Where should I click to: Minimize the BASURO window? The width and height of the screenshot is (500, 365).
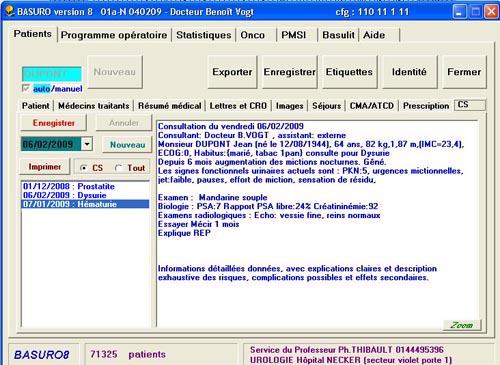pos(459,12)
